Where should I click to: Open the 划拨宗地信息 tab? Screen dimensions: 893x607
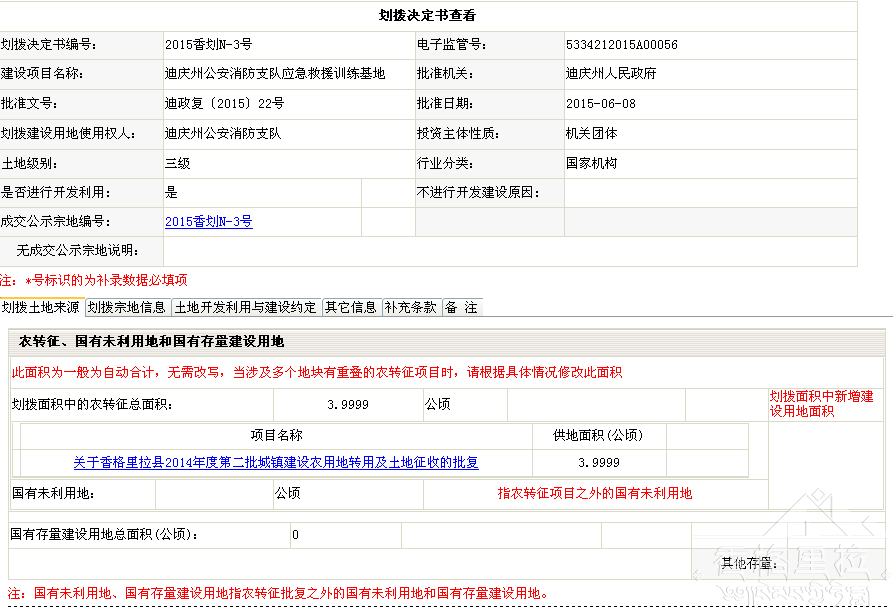pyautogui.click(x=127, y=307)
